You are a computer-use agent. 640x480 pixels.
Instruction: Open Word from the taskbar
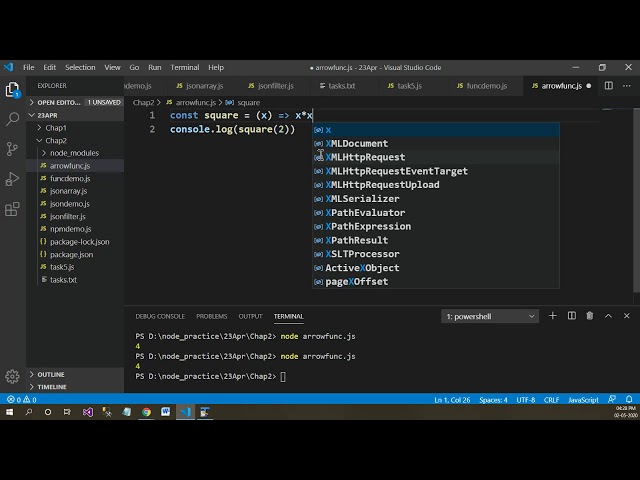pos(165,412)
